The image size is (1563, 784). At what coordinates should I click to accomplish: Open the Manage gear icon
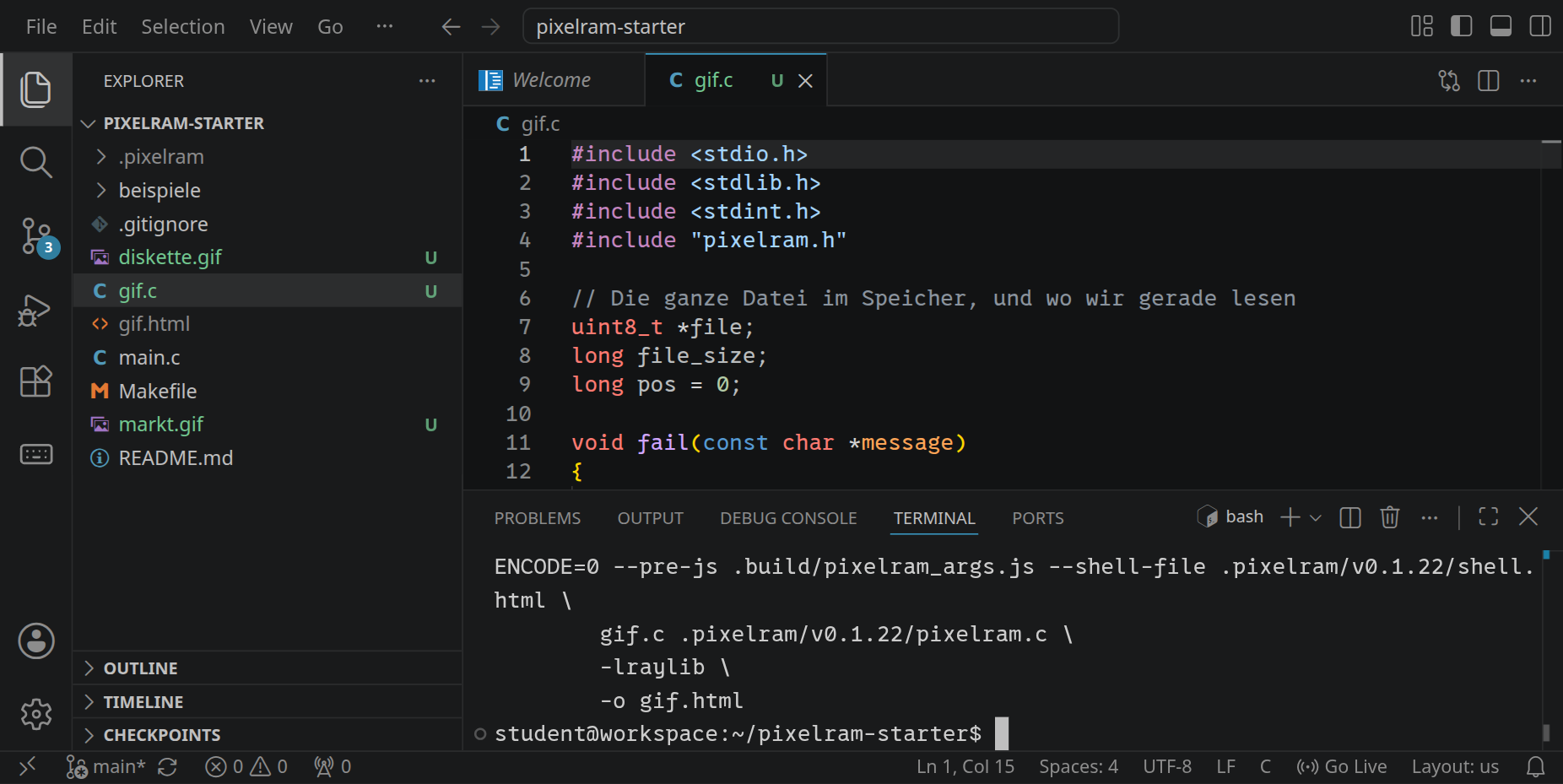click(x=36, y=715)
